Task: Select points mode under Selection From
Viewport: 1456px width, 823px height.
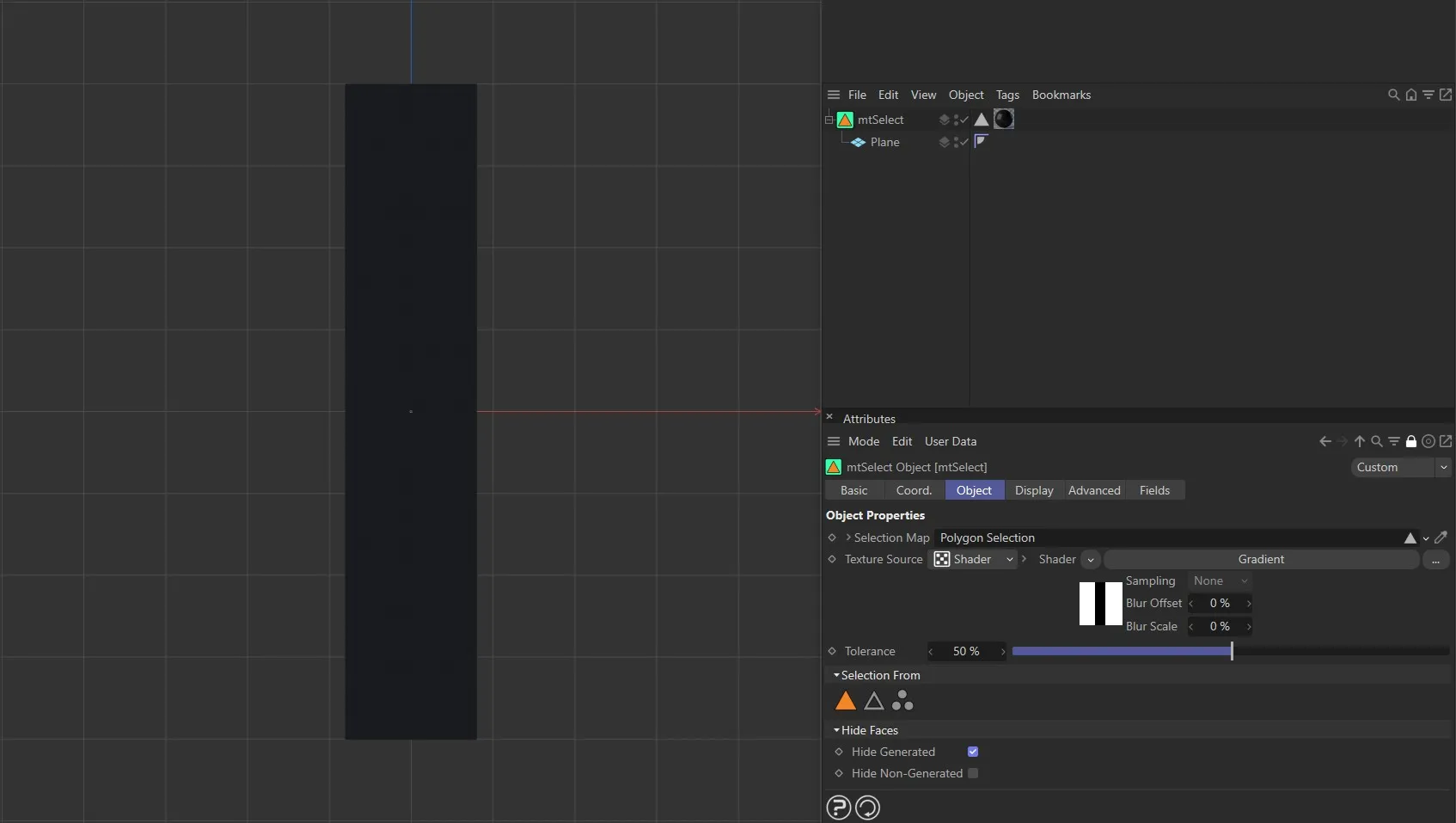Action: pos(902,700)
